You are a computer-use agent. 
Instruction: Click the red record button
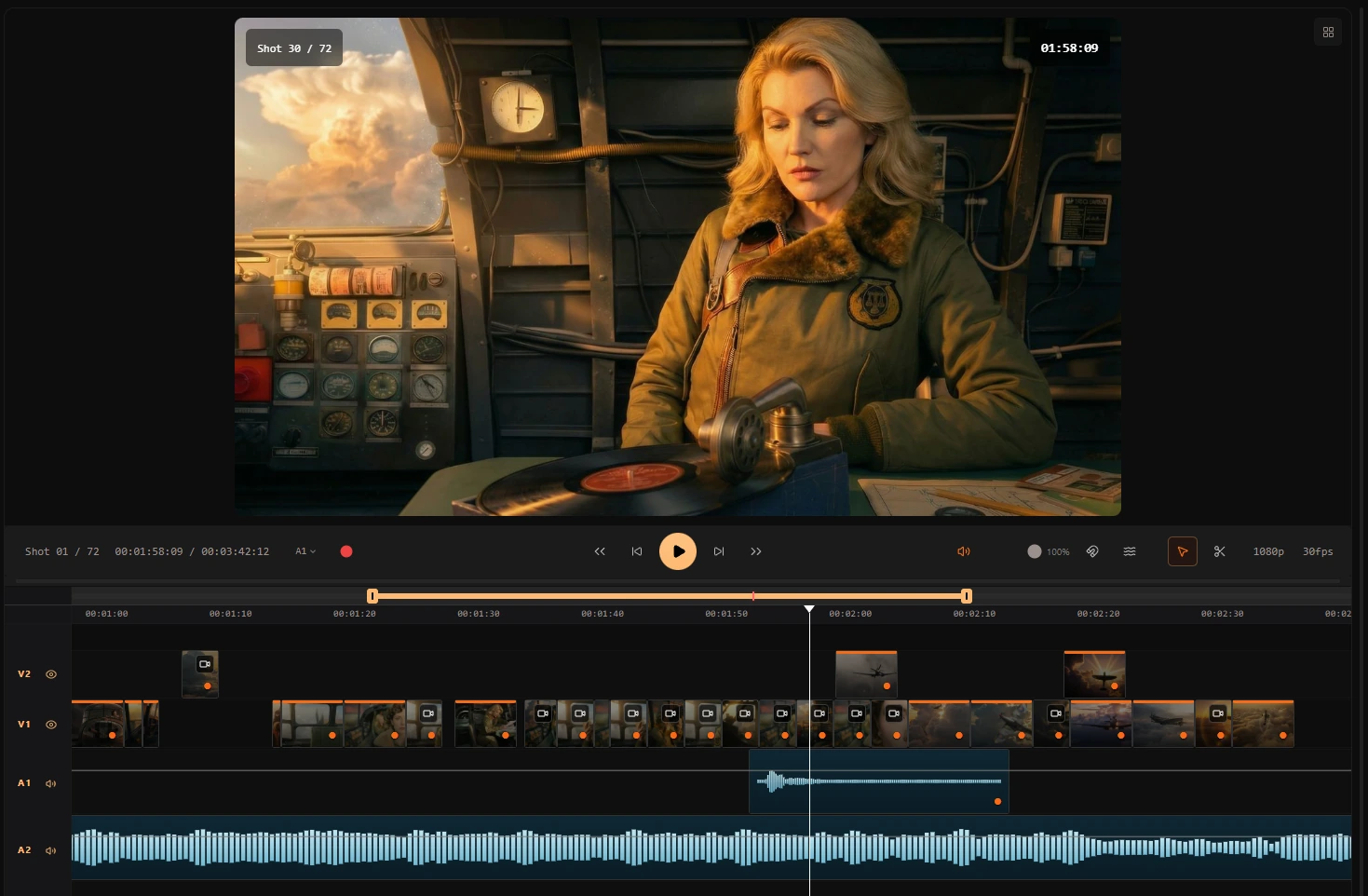tap(345, 551)
